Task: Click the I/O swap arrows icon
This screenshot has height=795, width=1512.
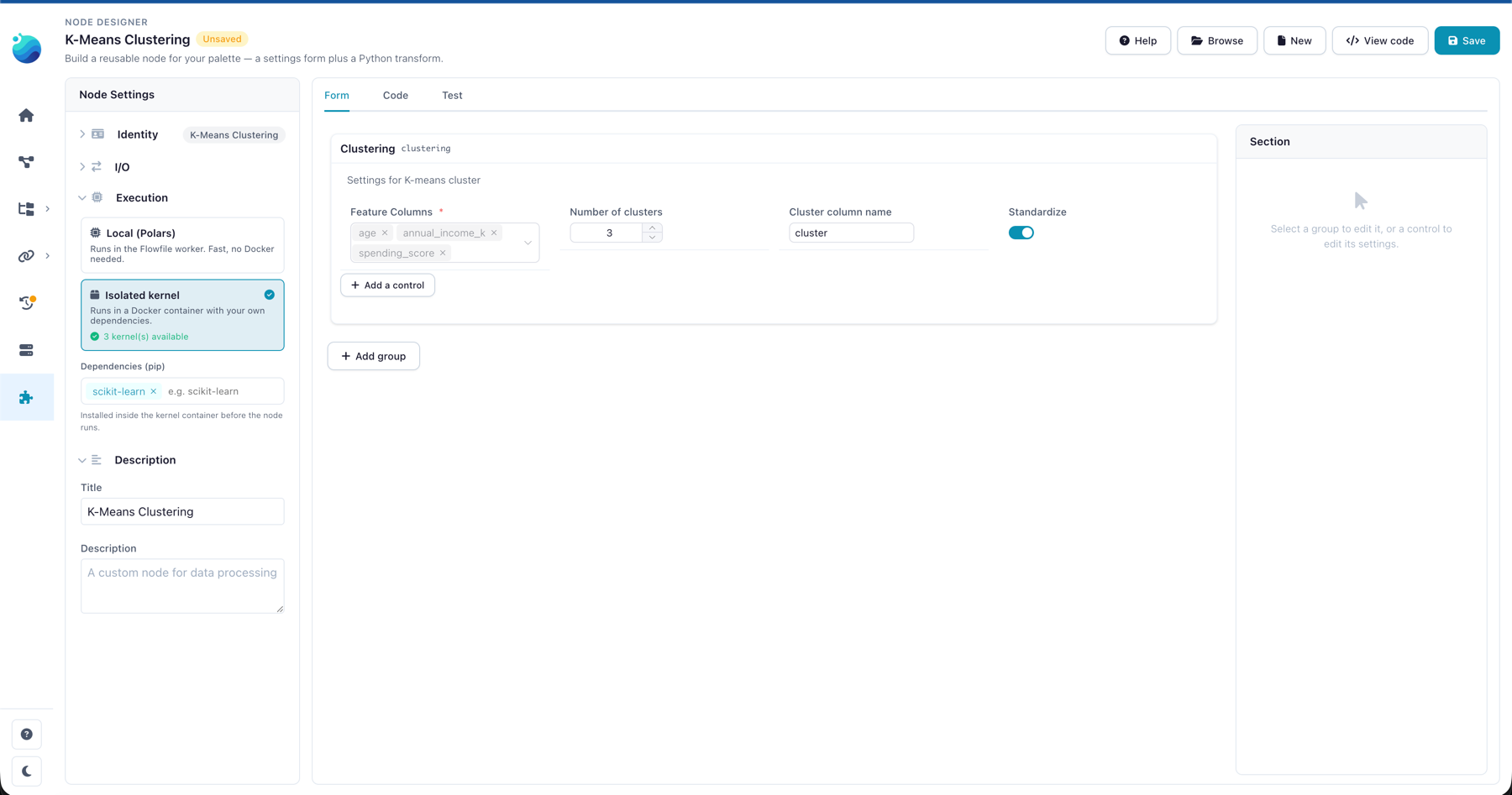Action: click(x=97, y=167)
